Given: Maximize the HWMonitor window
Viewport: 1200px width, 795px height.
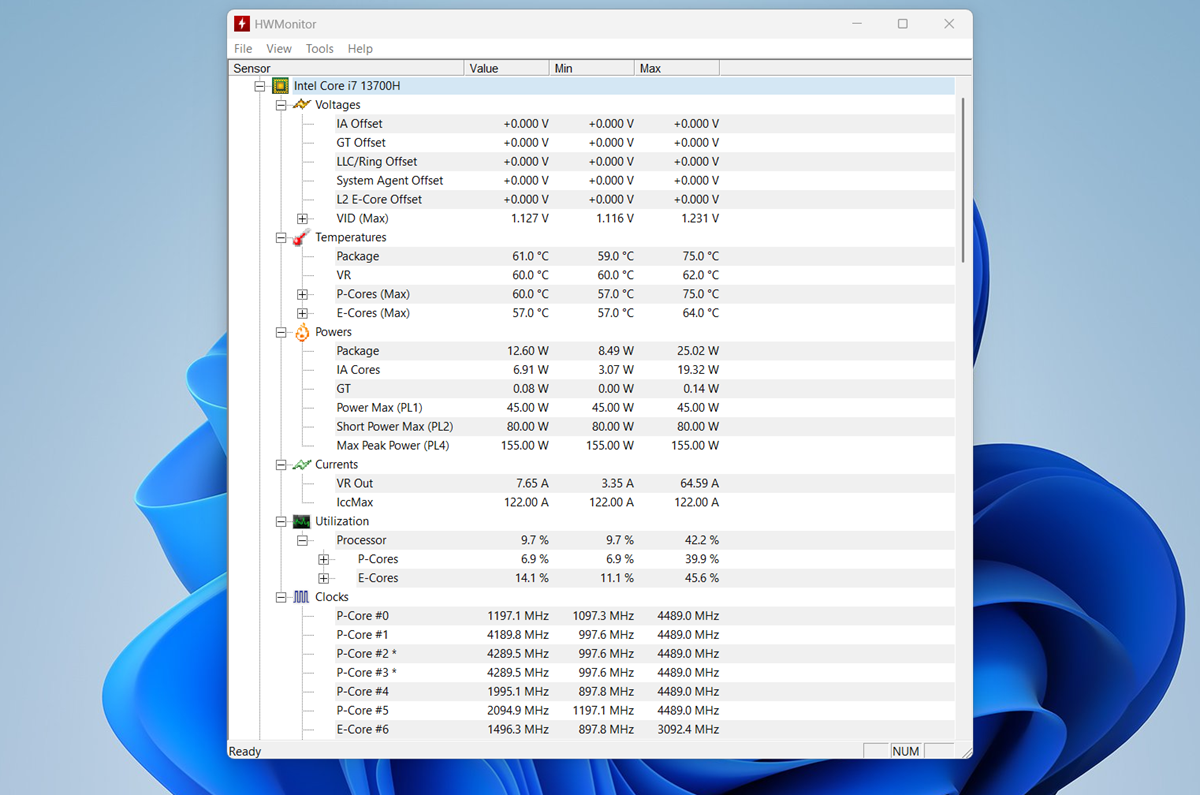Looking at the screenshot, I should 903,24.
